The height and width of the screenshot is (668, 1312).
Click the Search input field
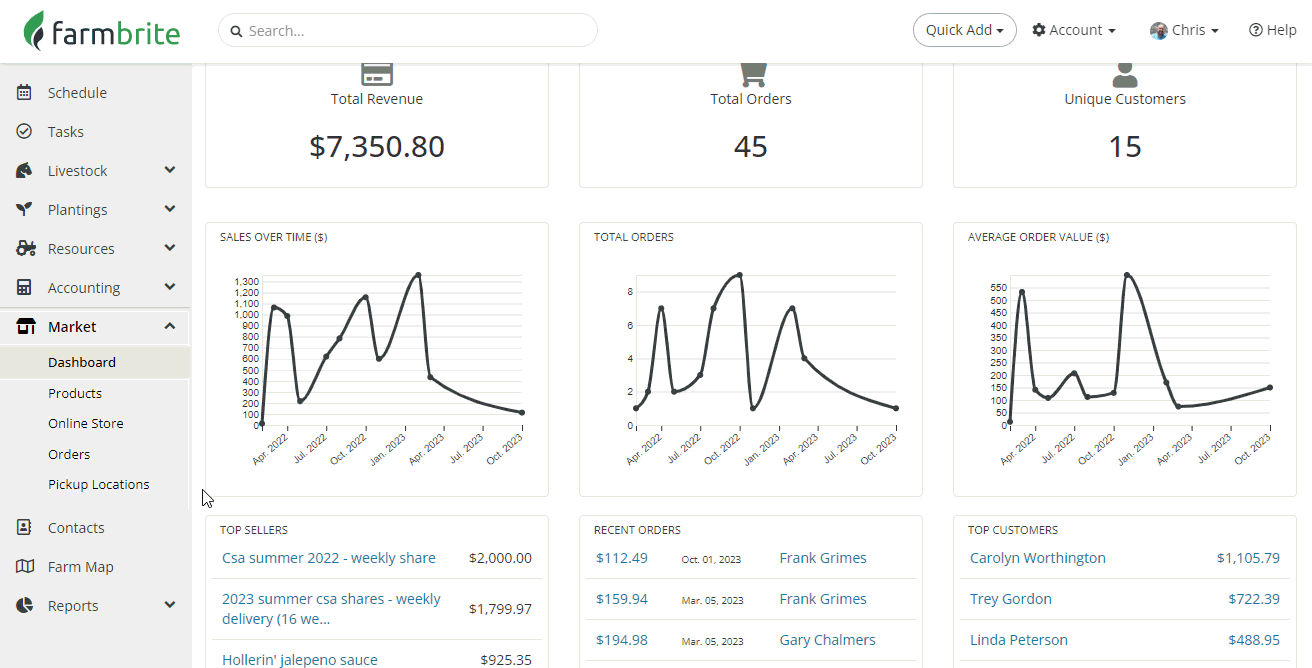[408, 30]
